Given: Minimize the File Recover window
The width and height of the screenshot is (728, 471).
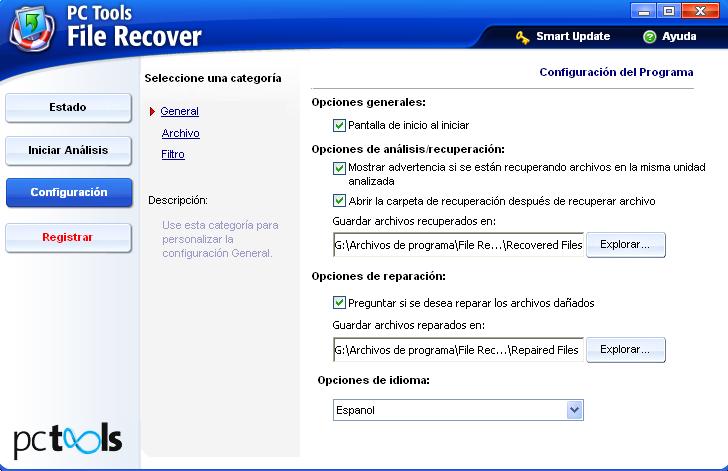Looking at the screenshot, I should point(644,11).
